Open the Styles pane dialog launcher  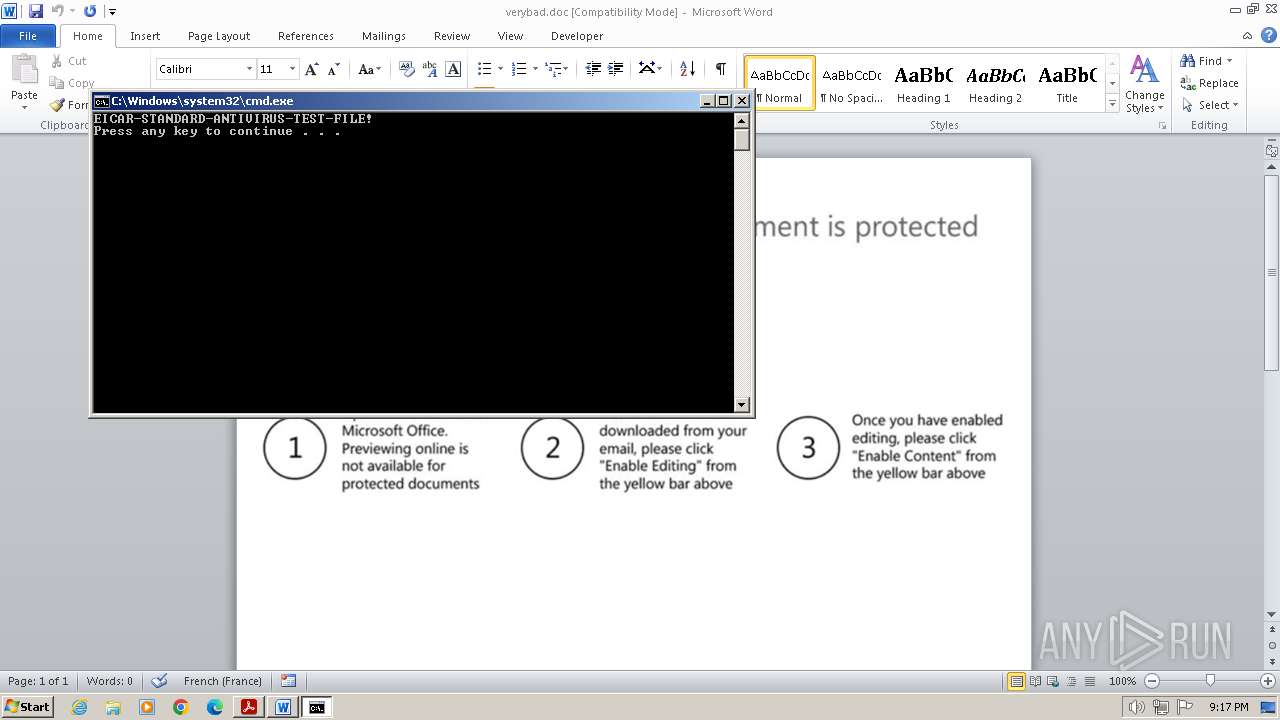coord(1162,126)
